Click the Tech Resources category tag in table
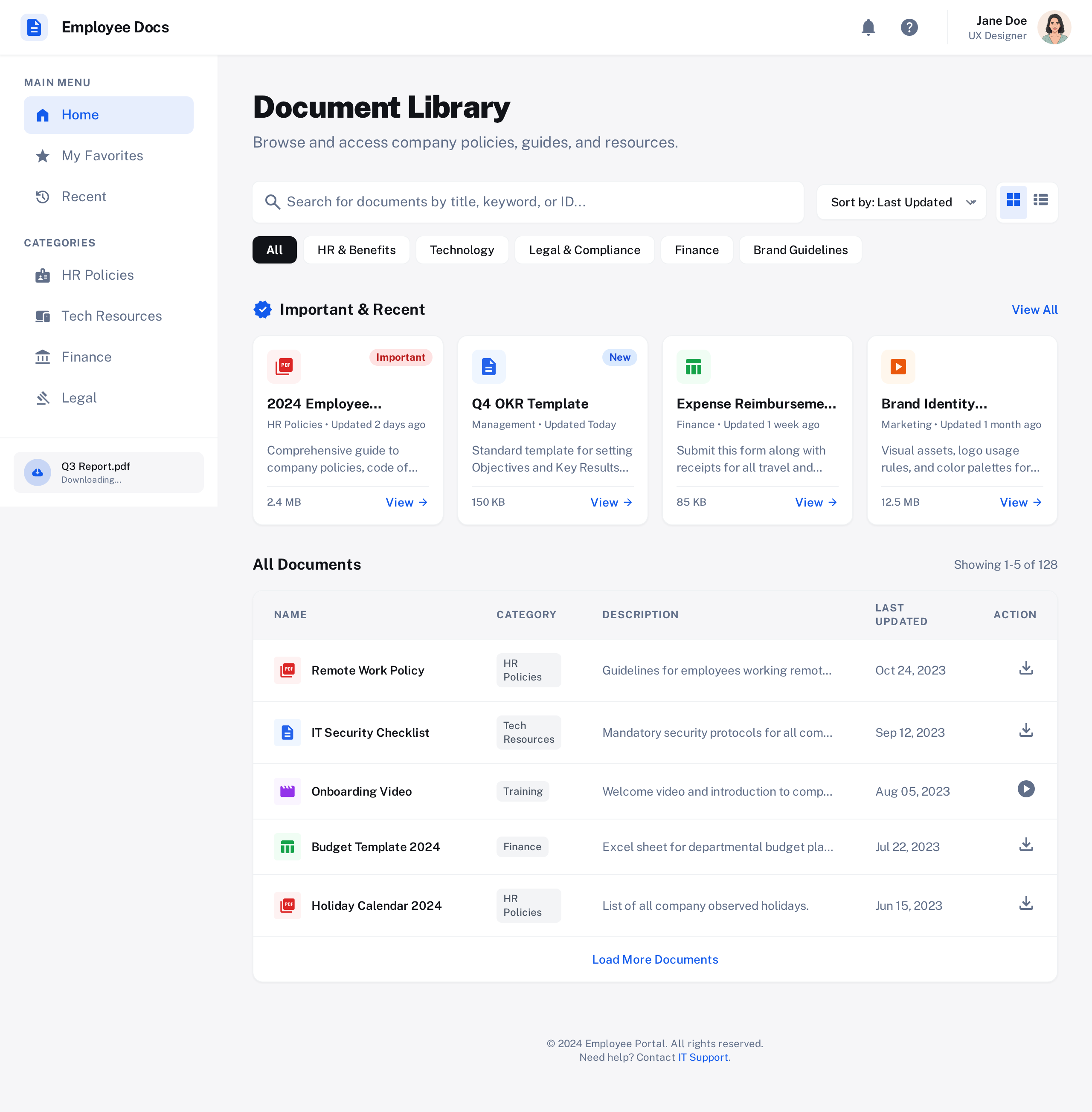1092x1112 pixels. tap(528, 733)
